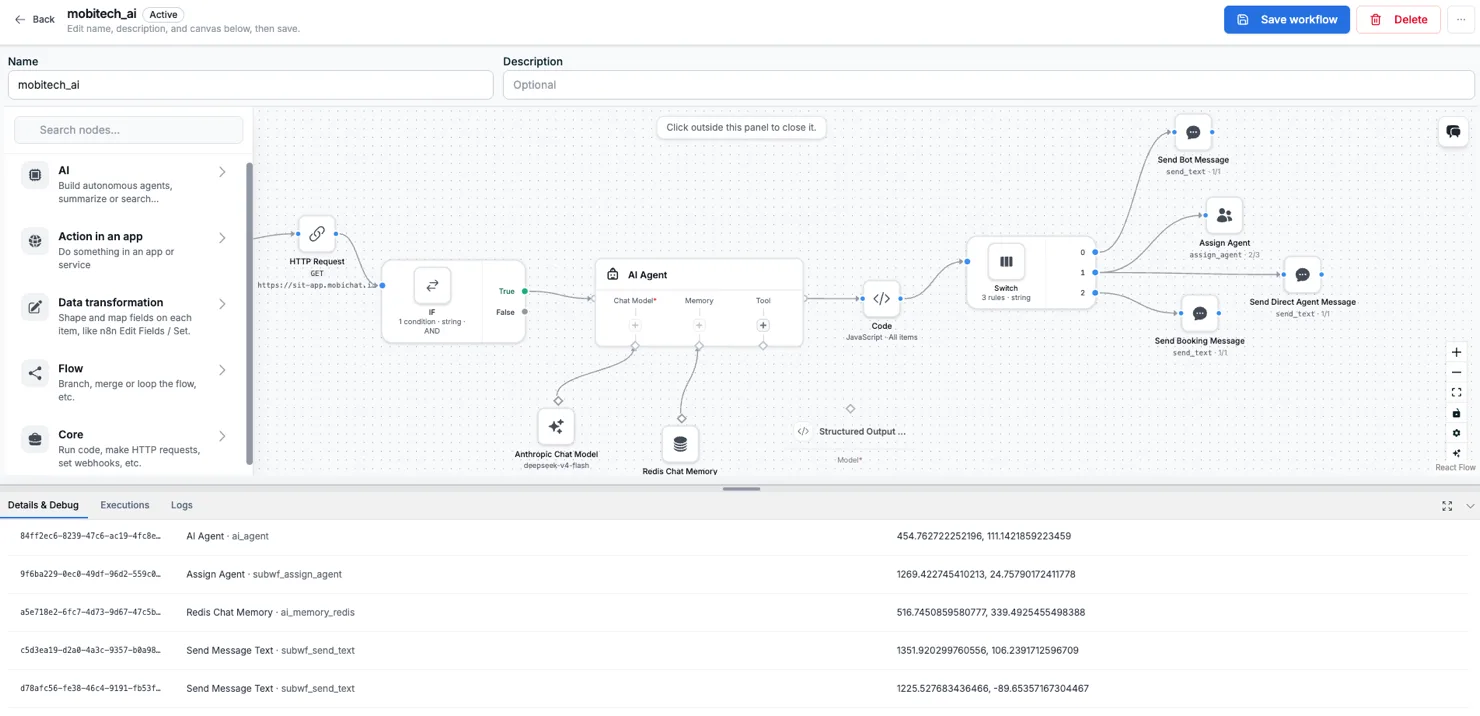The height and width of the screenshot is (716, 1480).
Task: Click the Back arrow icon
Action: (x=20, y=19)
